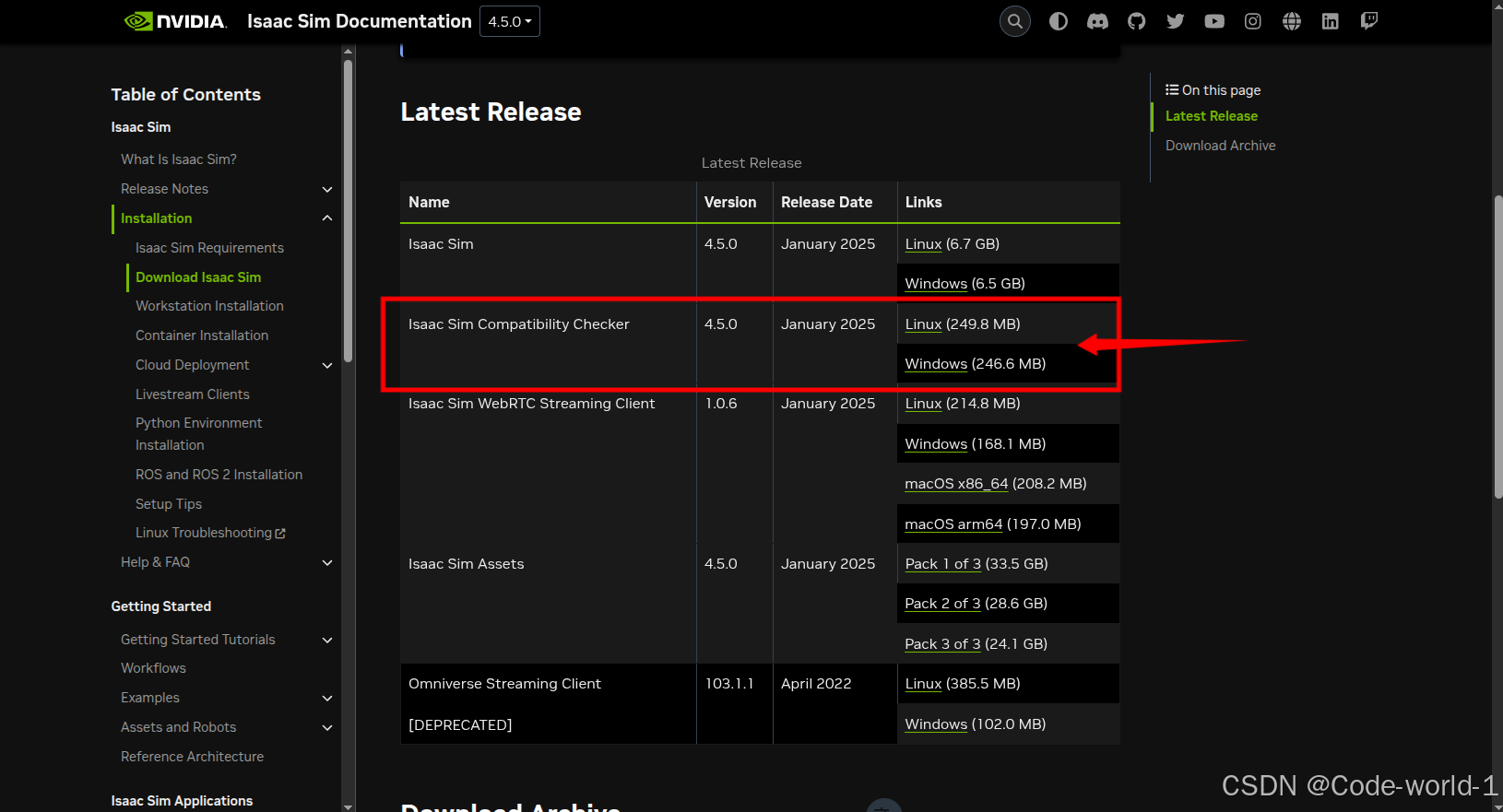The width and height of the screenshot is (1503, 812).
Task: Download Omniverse Streaming Client Windows (102.0 MB)
Action: (936, 724)
